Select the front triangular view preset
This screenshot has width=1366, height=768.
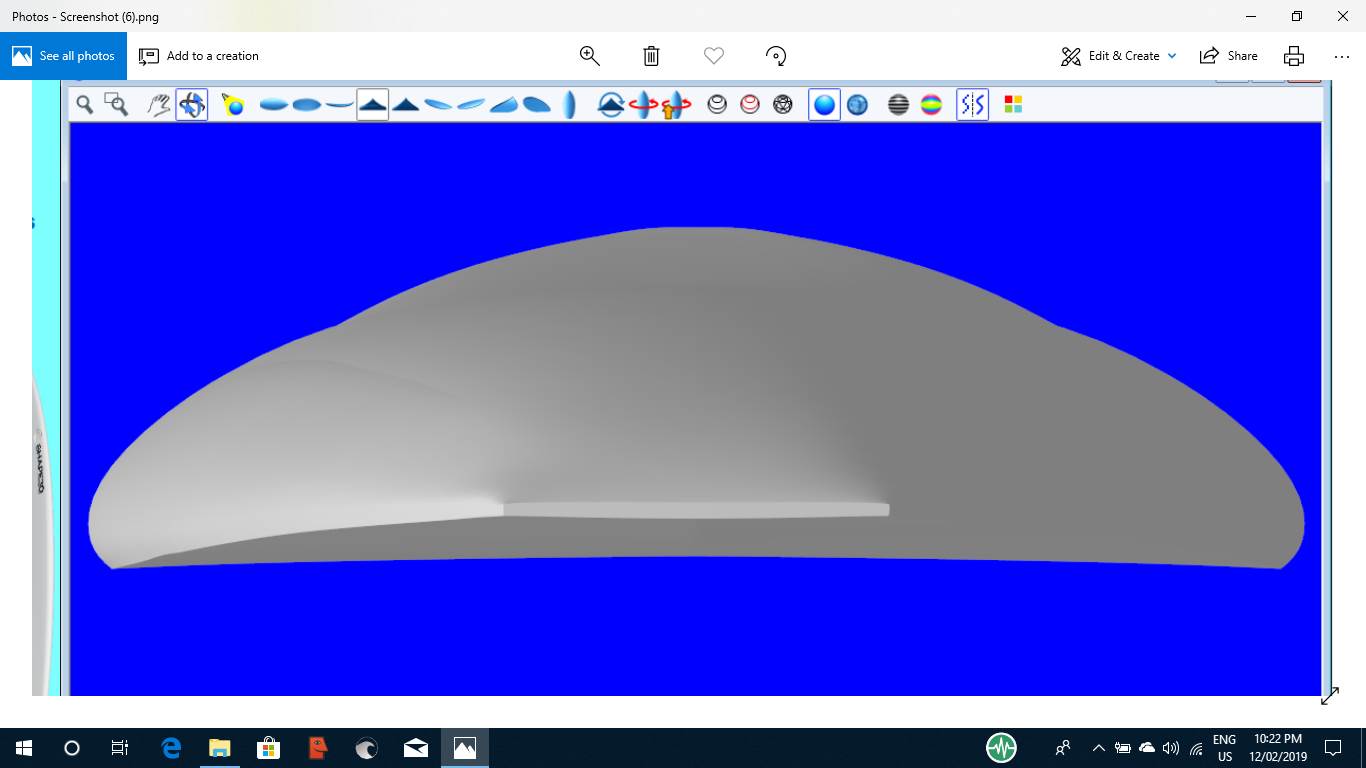click(372, 104)
